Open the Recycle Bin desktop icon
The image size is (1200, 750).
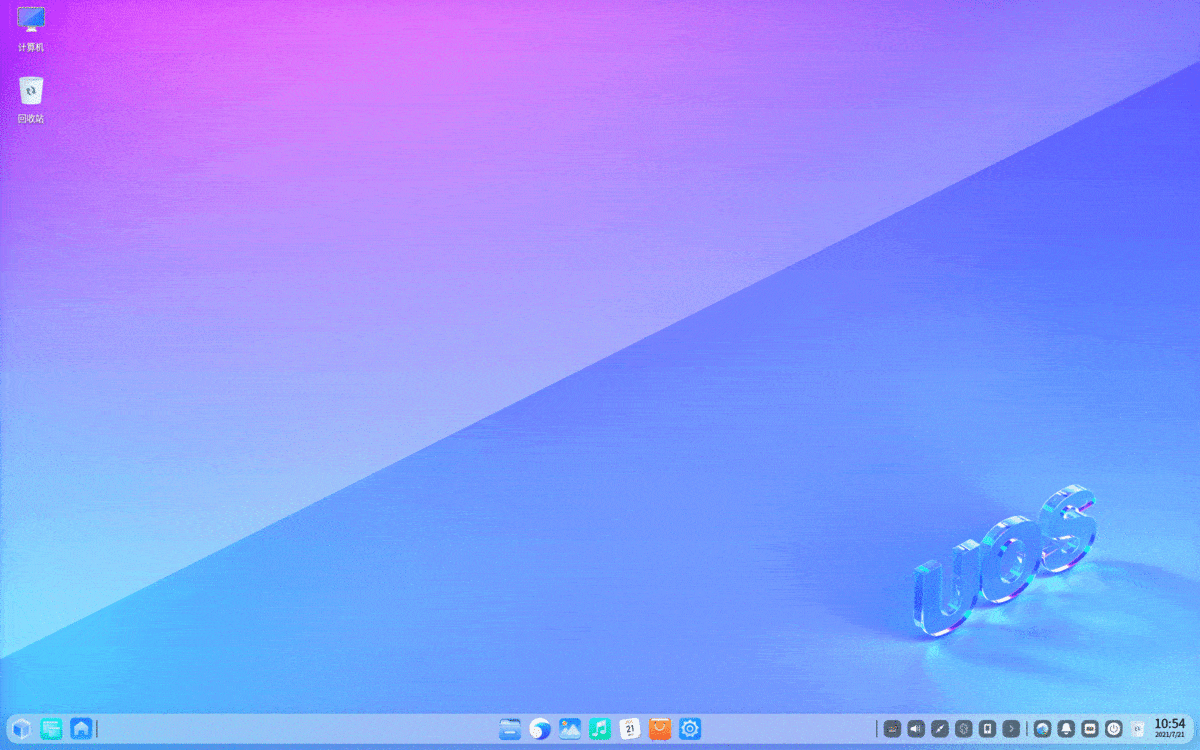31,99
